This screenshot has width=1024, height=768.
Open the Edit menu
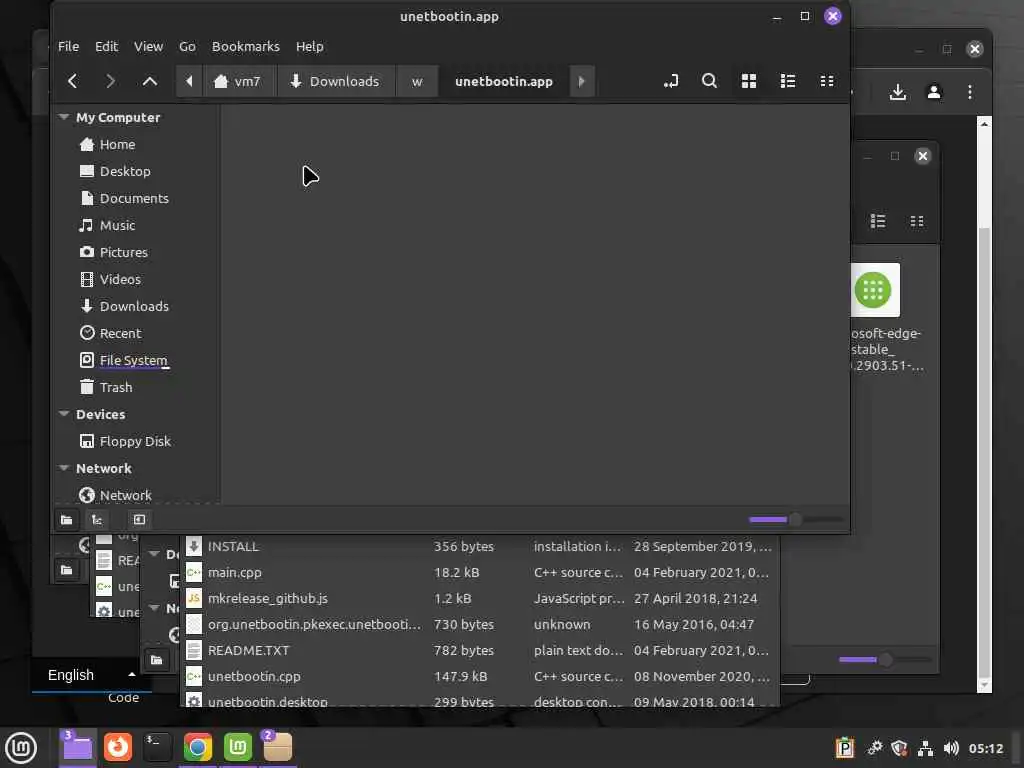point(106,46)
